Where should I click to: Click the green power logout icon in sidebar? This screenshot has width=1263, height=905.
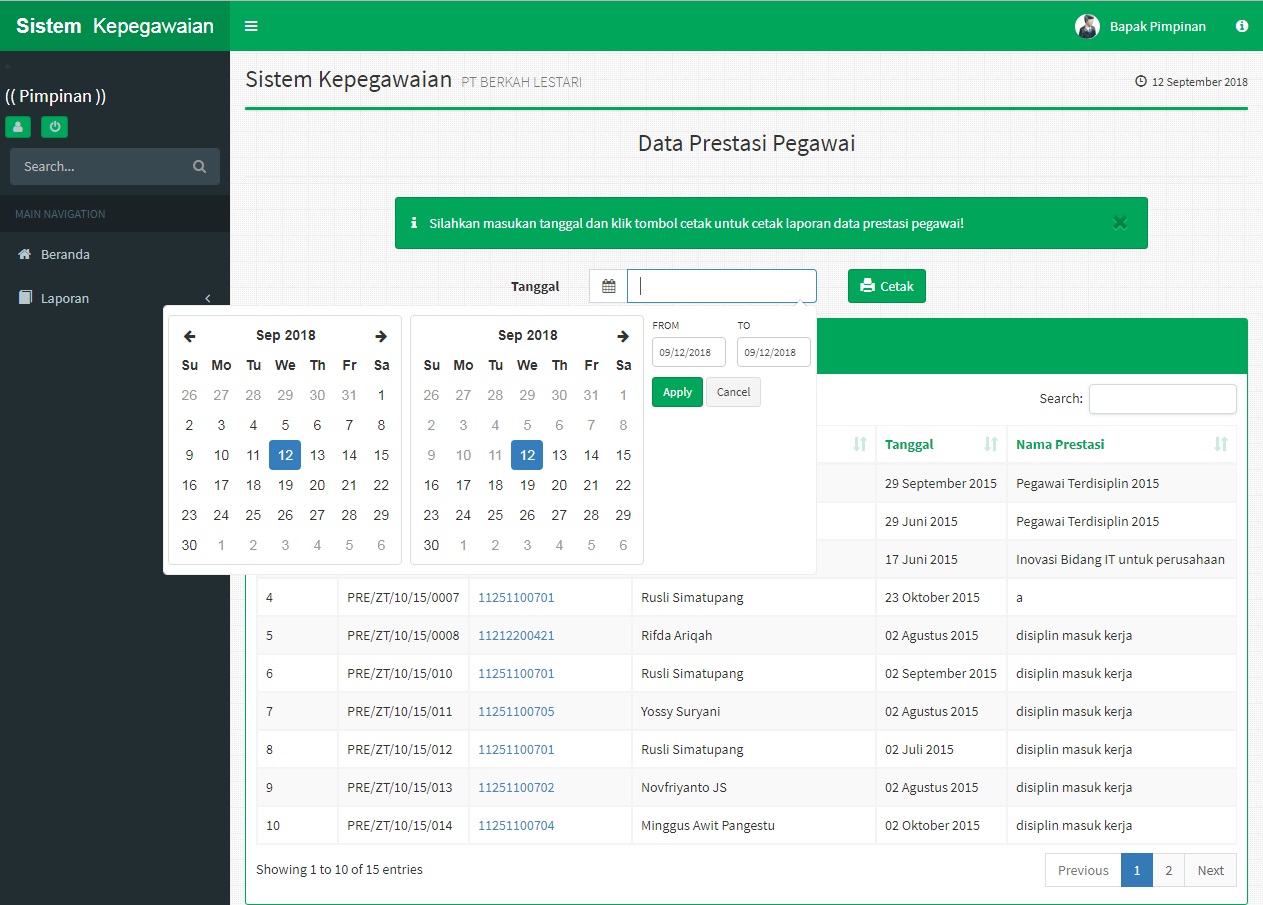click(x=54, y=127)
